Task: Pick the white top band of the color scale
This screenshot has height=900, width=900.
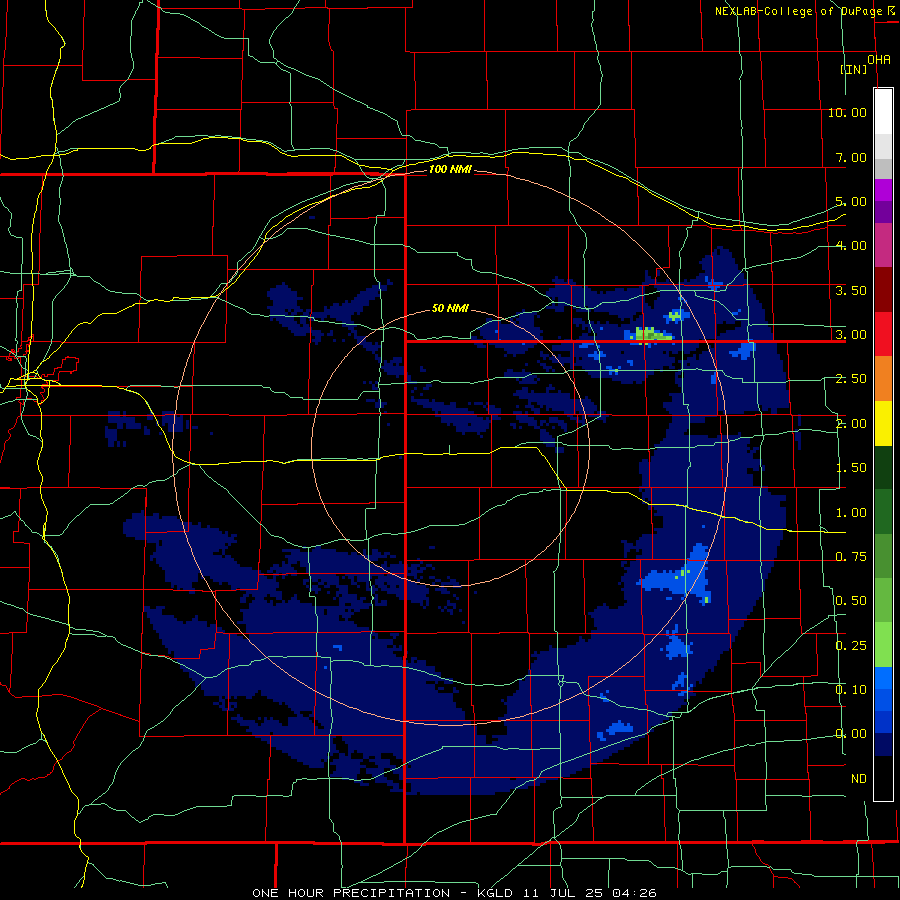Action: point(883,112)
